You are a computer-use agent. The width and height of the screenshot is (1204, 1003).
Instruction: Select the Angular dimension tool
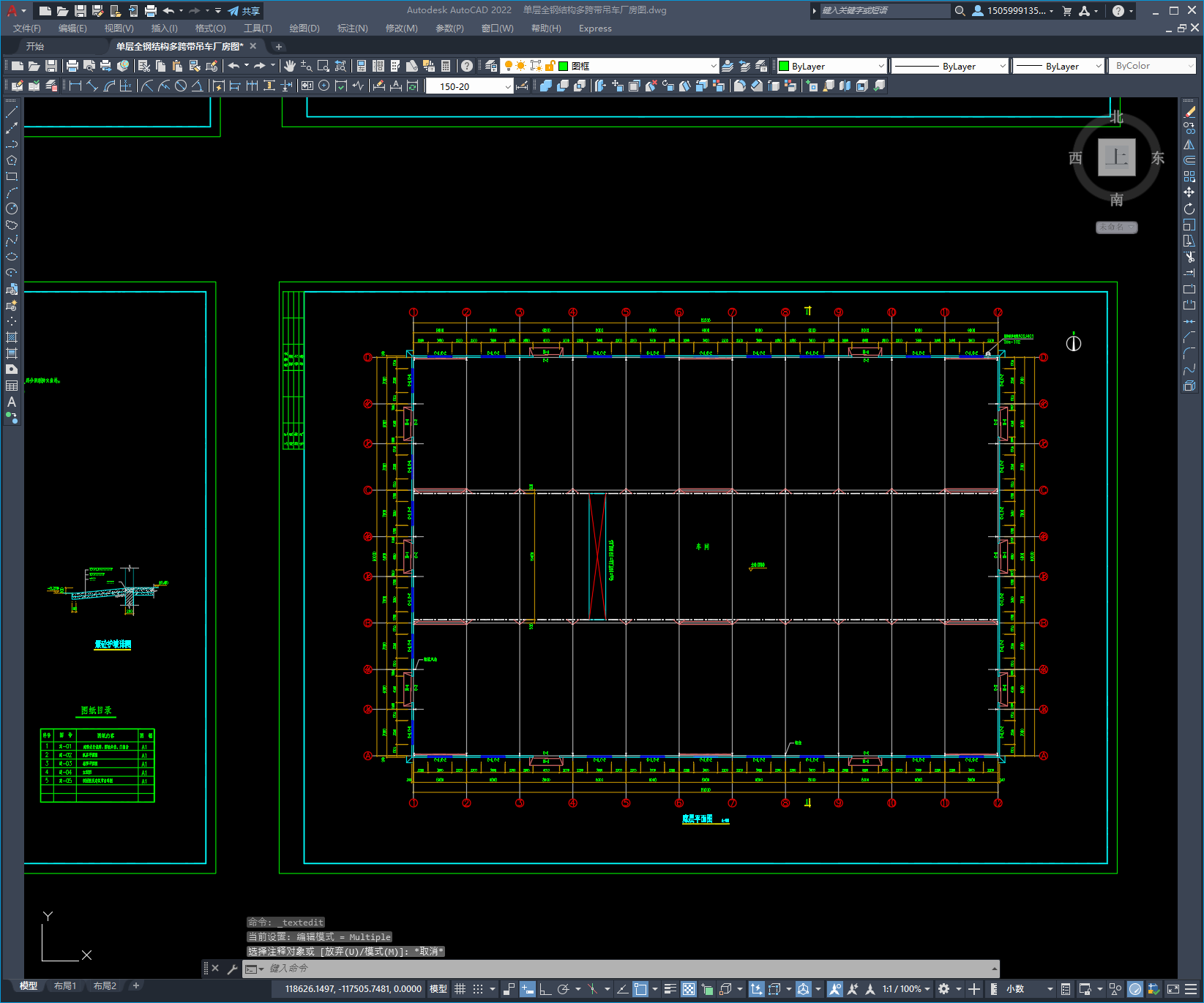tap(197, 86)
